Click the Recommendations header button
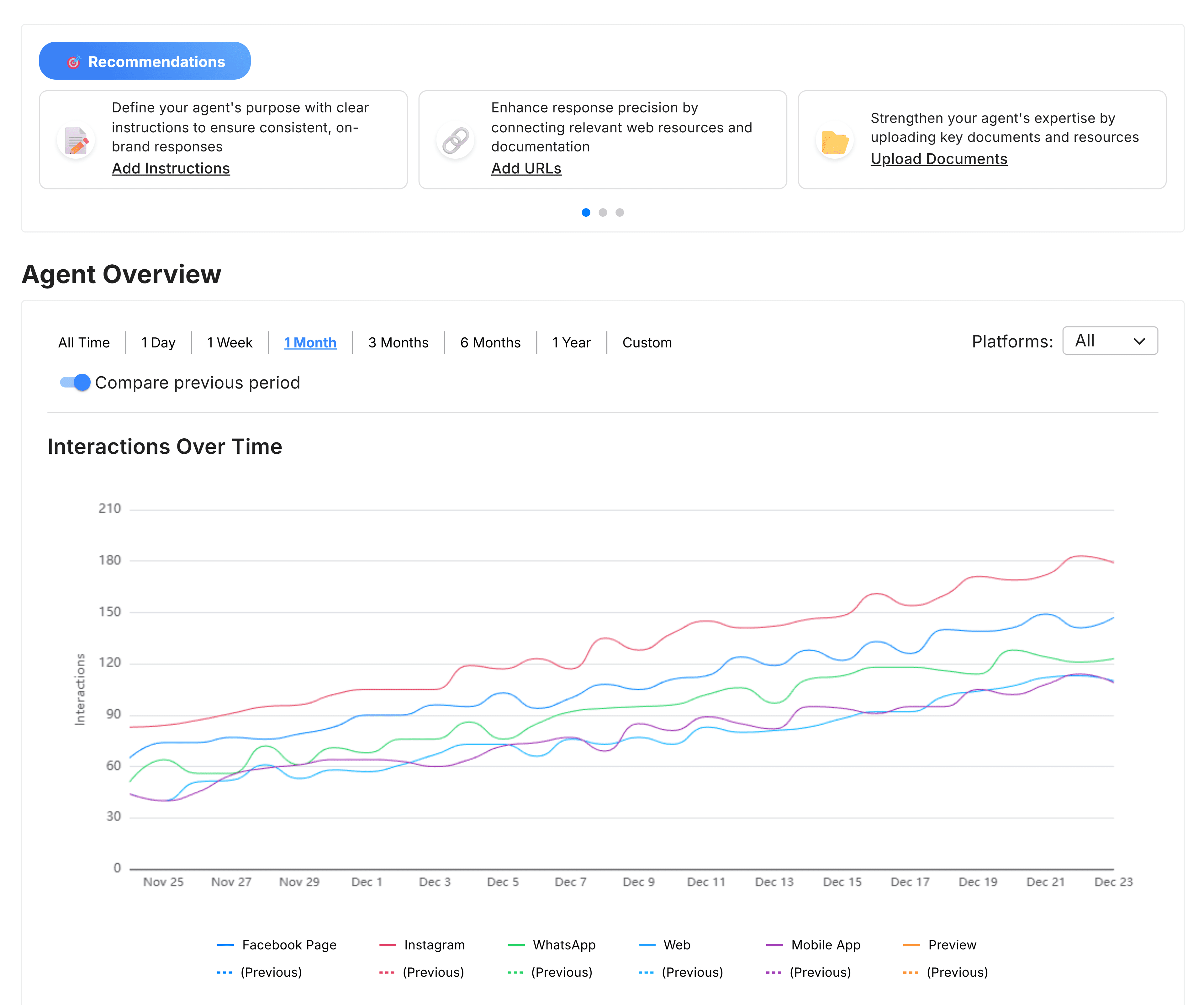Screen dimensions: 1204x1005 [x=145, y=61]
